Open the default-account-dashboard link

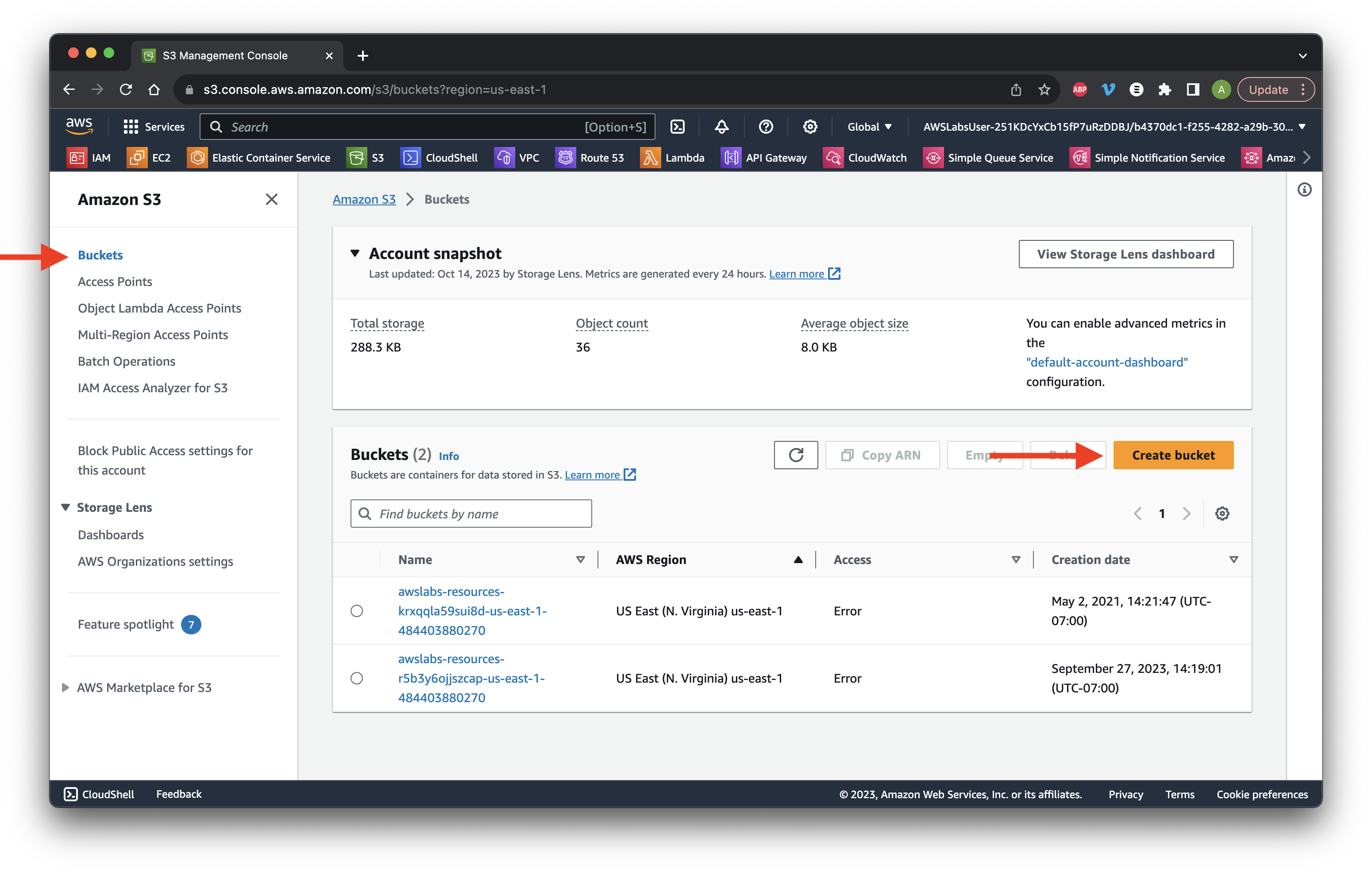click(x=1106, y=362)
